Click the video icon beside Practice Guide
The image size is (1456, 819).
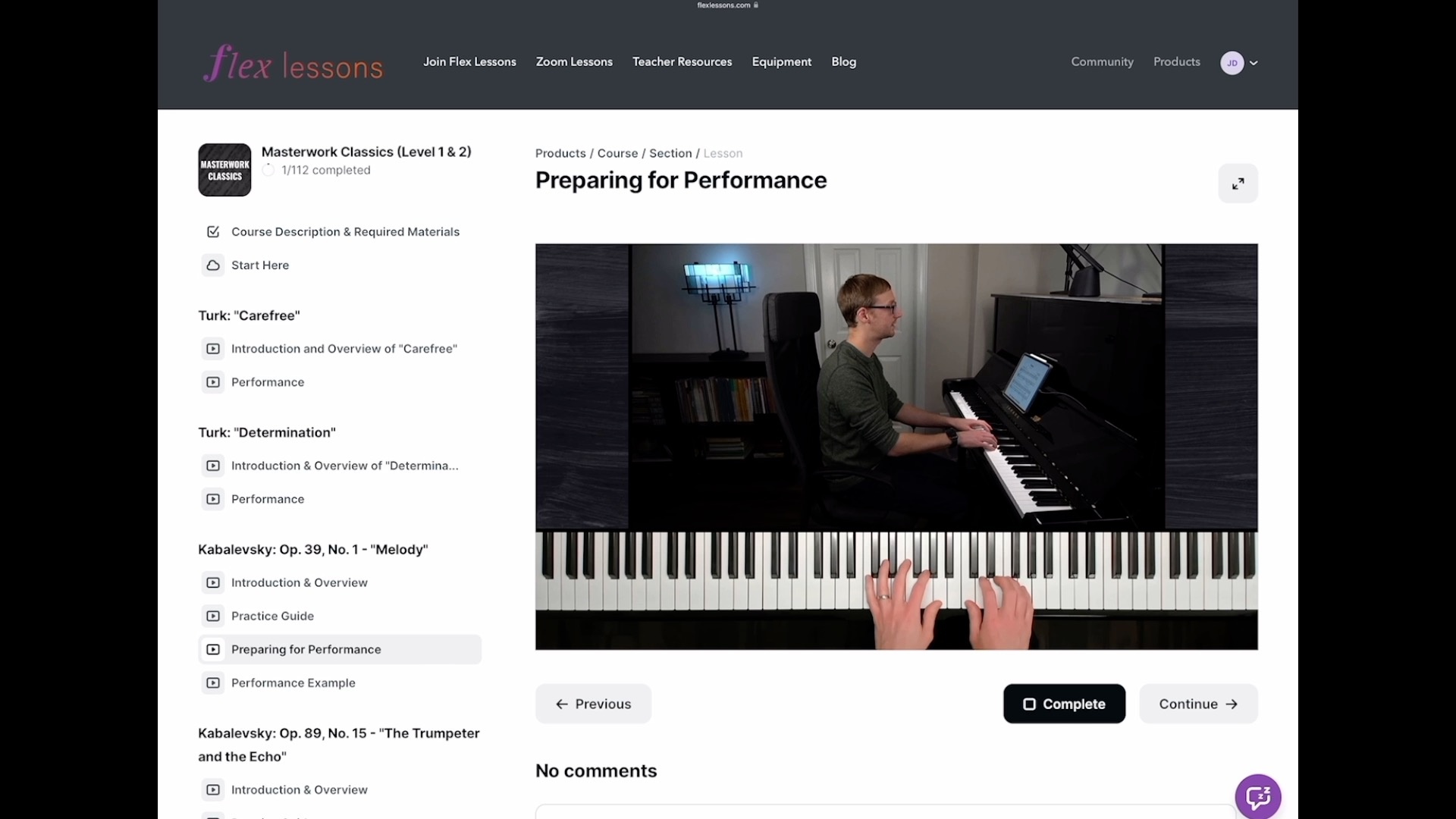coord(212,616)
